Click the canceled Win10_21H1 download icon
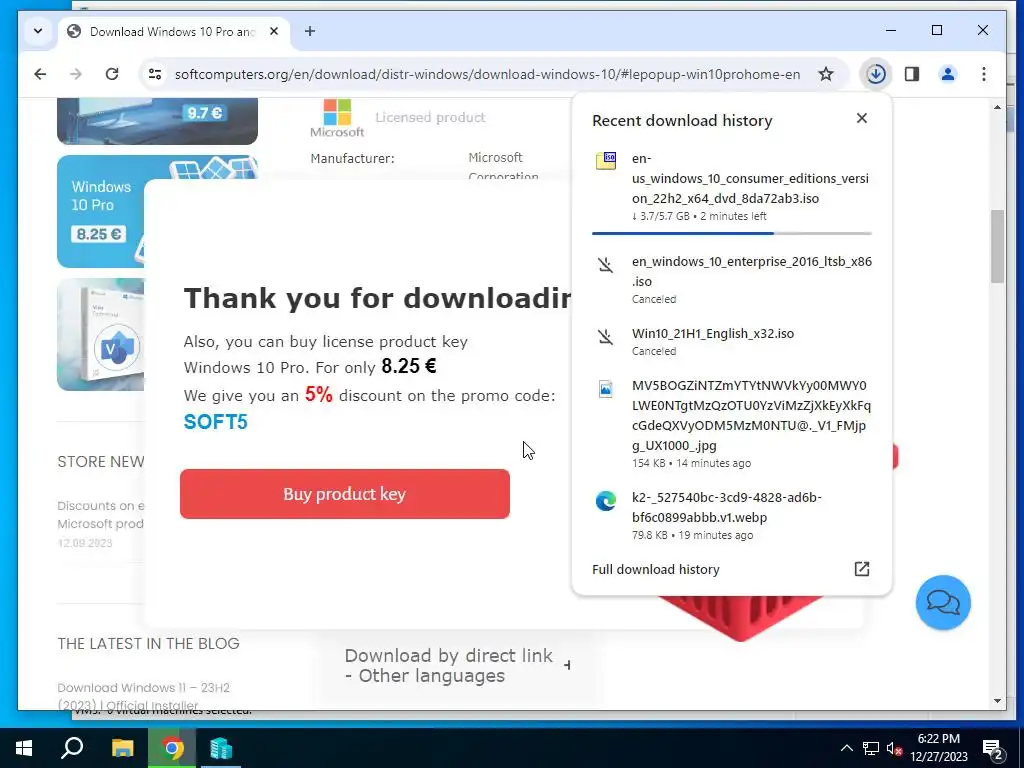Viewport: 1024px width, 768px height. pyautogui.click(x=606, y=336)
